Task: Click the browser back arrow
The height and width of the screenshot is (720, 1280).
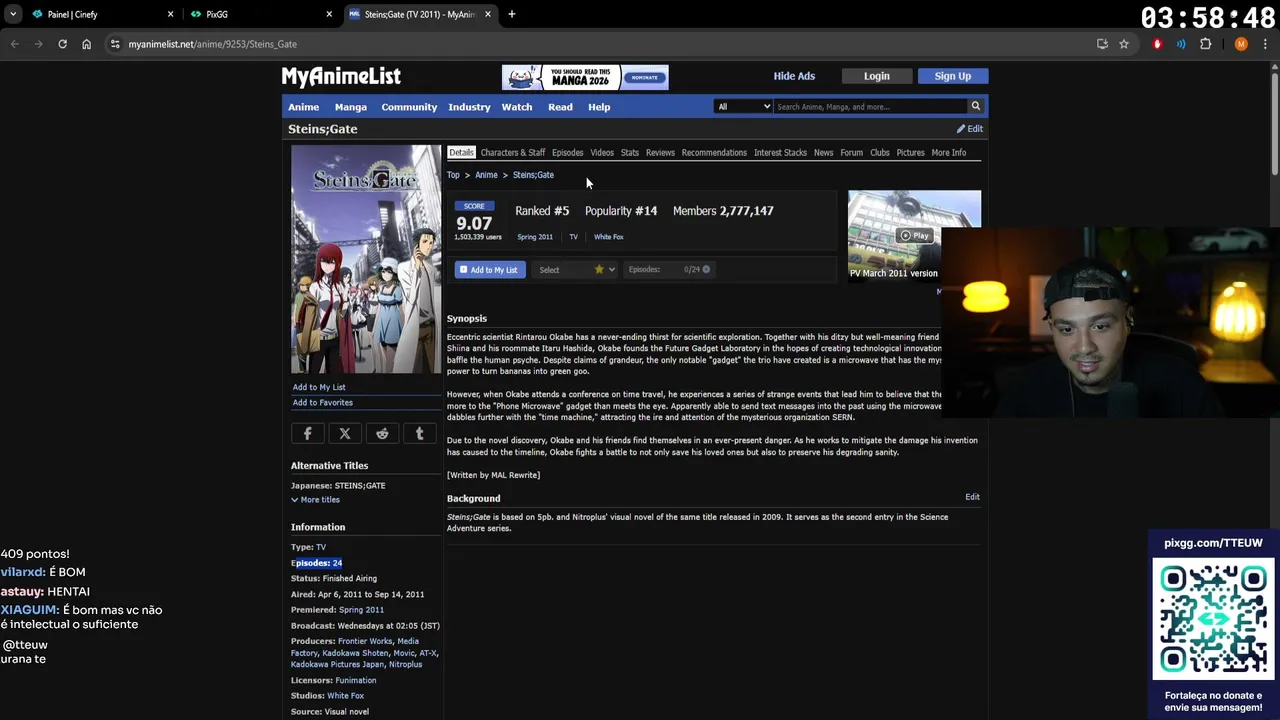Action: [x=14, y=44]
